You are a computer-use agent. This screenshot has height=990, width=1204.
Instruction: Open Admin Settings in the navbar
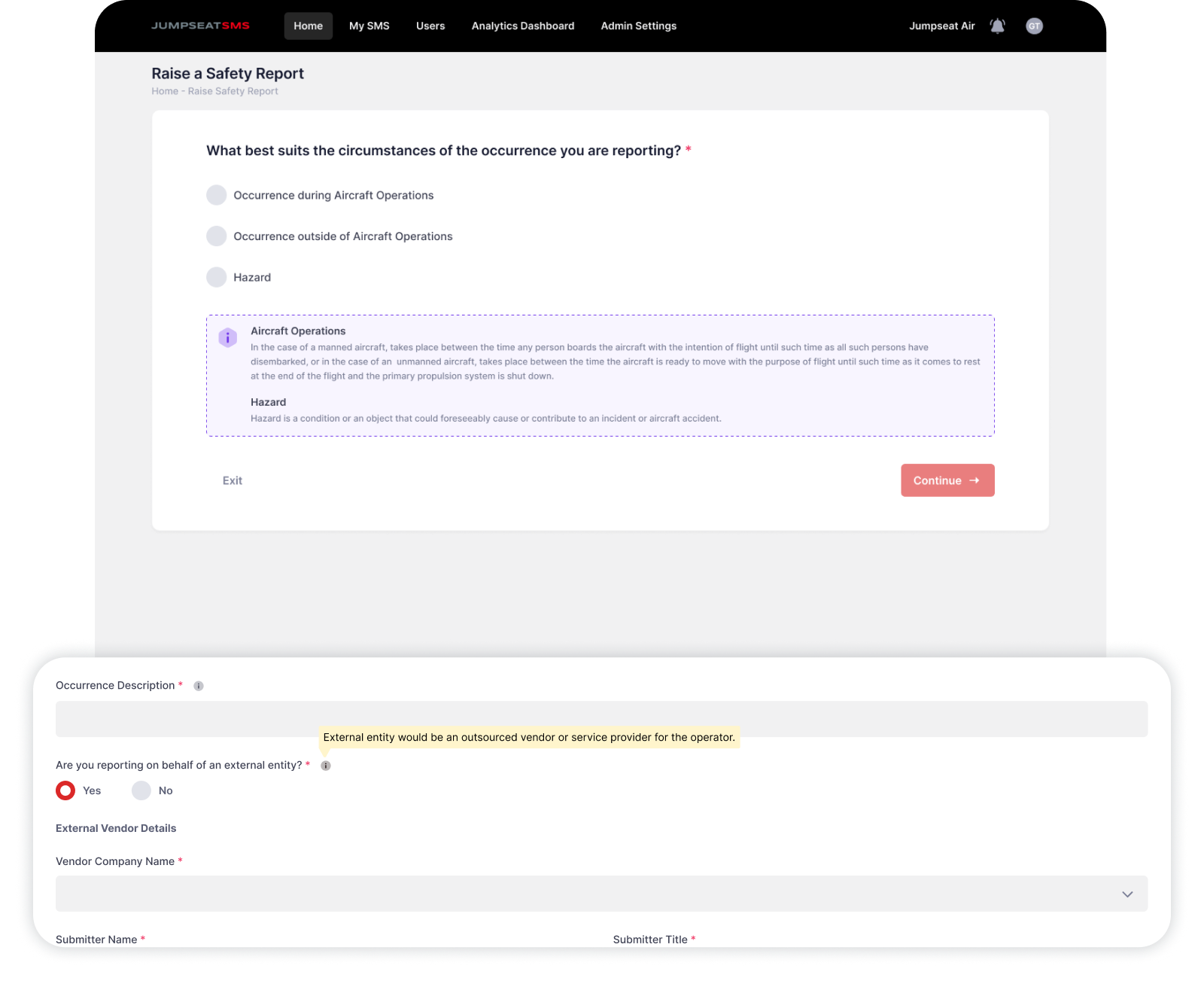[x=638, y=26]
